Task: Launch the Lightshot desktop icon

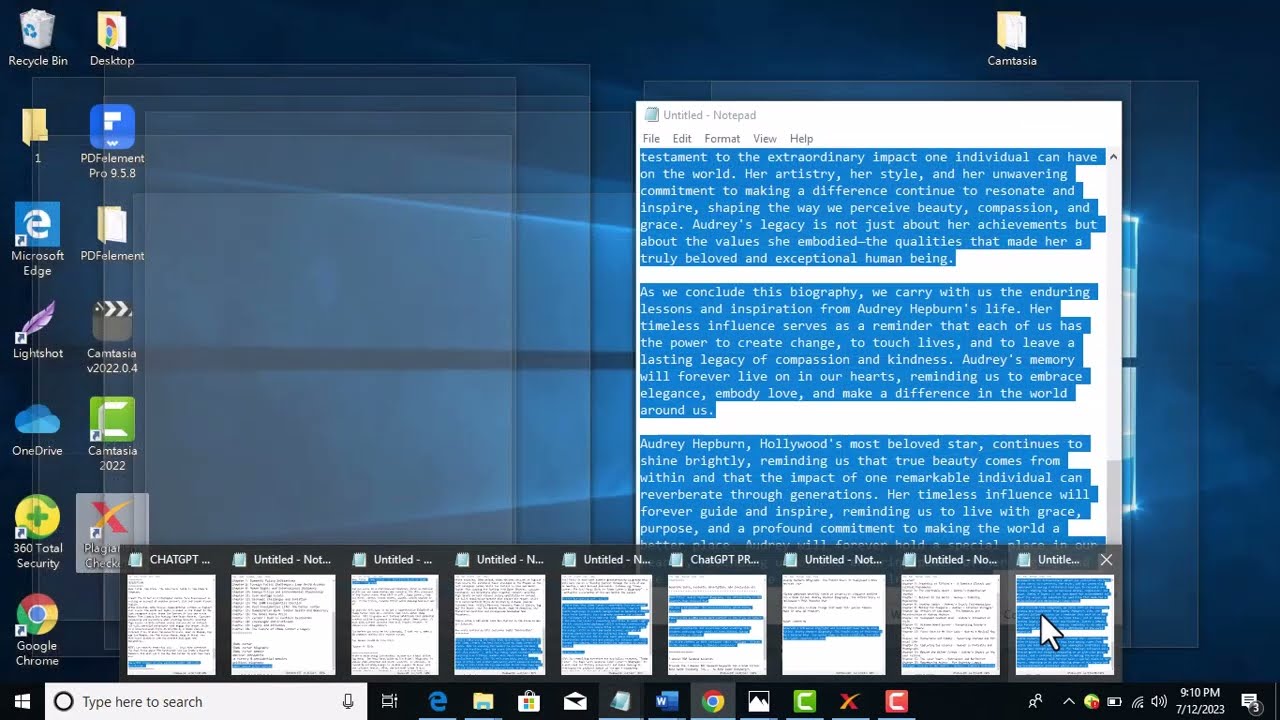Action: tap(37, 330)
